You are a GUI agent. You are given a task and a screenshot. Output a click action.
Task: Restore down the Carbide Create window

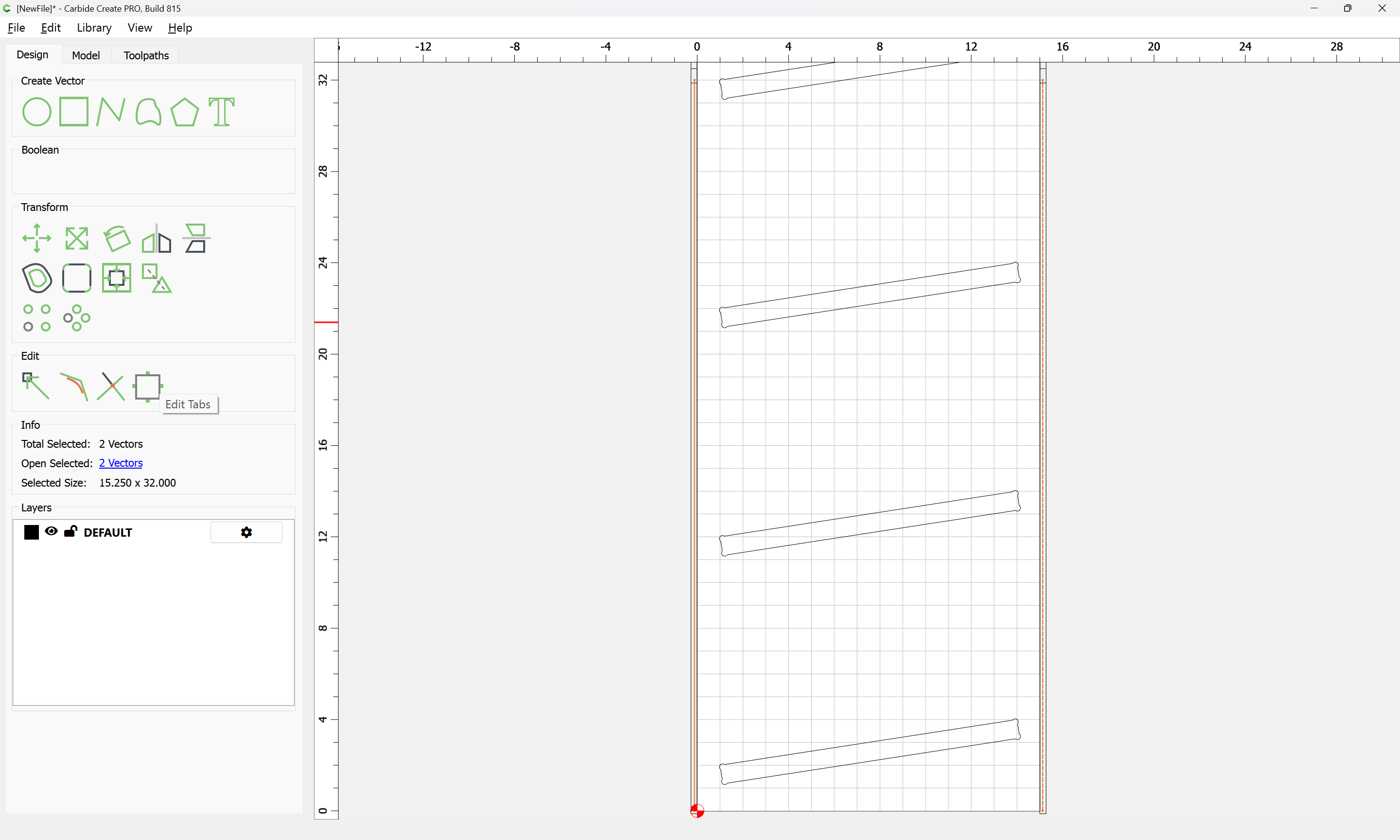pos(1348,8)
